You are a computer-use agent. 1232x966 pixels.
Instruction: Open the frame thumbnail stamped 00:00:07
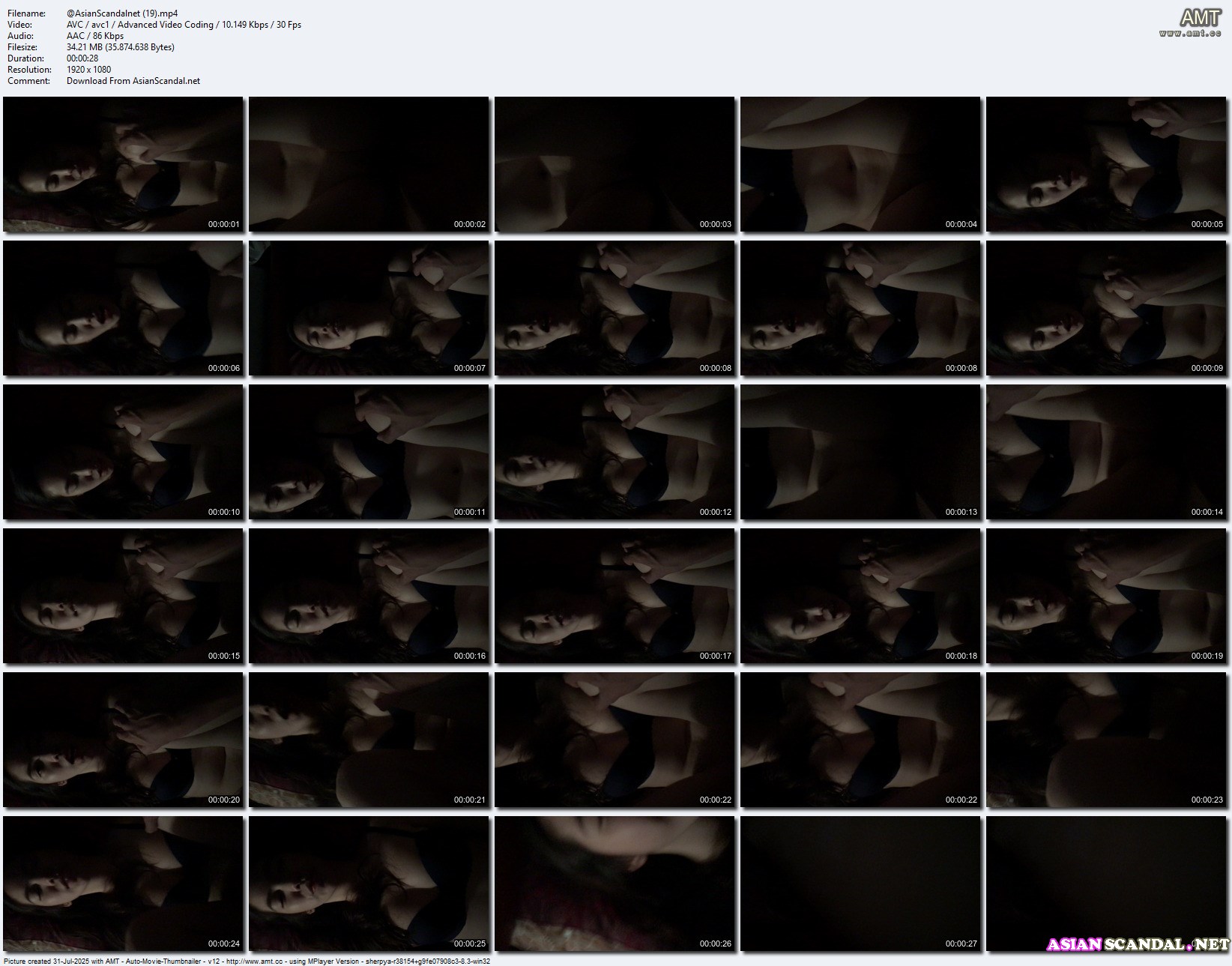point(369,308)
